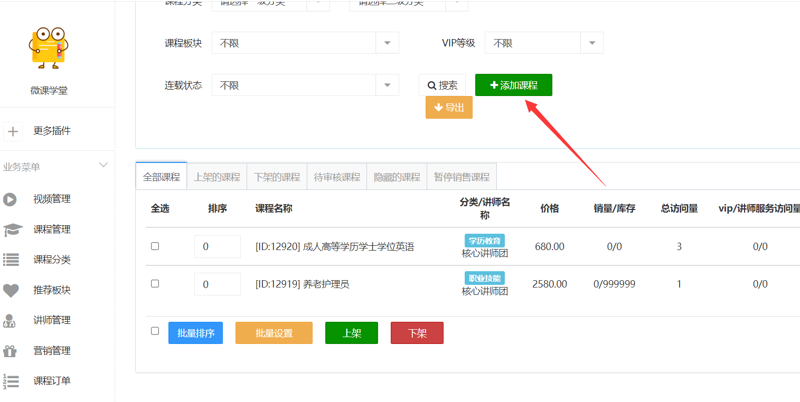
Task: Click the VIP等级 dropdown arrow
Action: click(592, 43)
